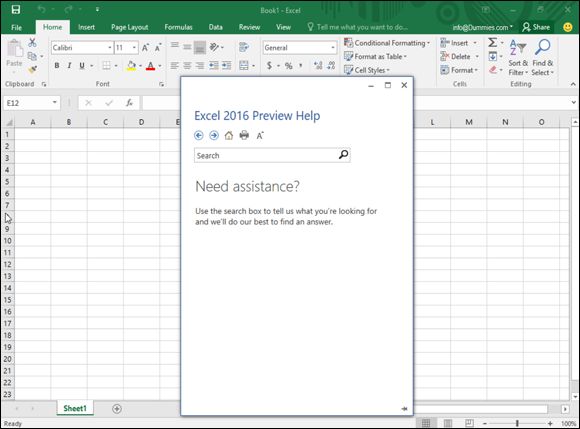
Task: Click the Share button
Action: [x=536, y=27]
